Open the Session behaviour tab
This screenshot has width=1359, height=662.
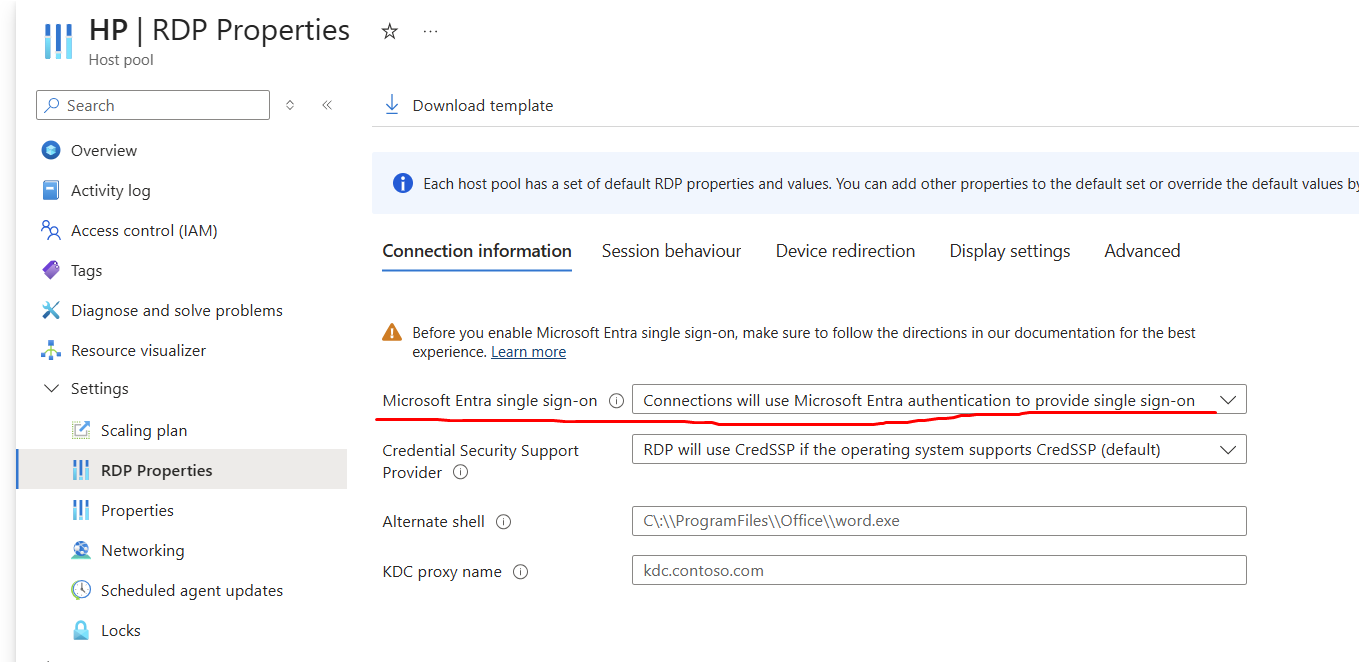(x=671, y=251)
